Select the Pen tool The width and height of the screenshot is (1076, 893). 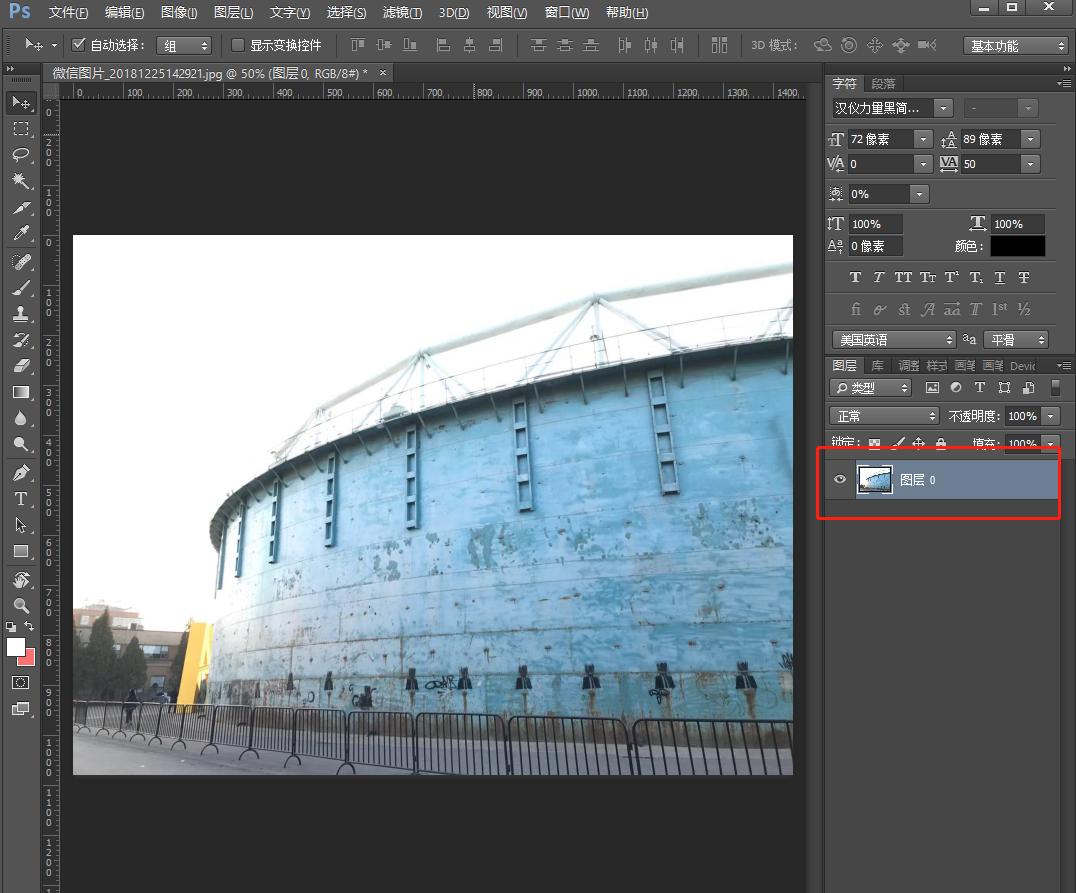[20, 472]
